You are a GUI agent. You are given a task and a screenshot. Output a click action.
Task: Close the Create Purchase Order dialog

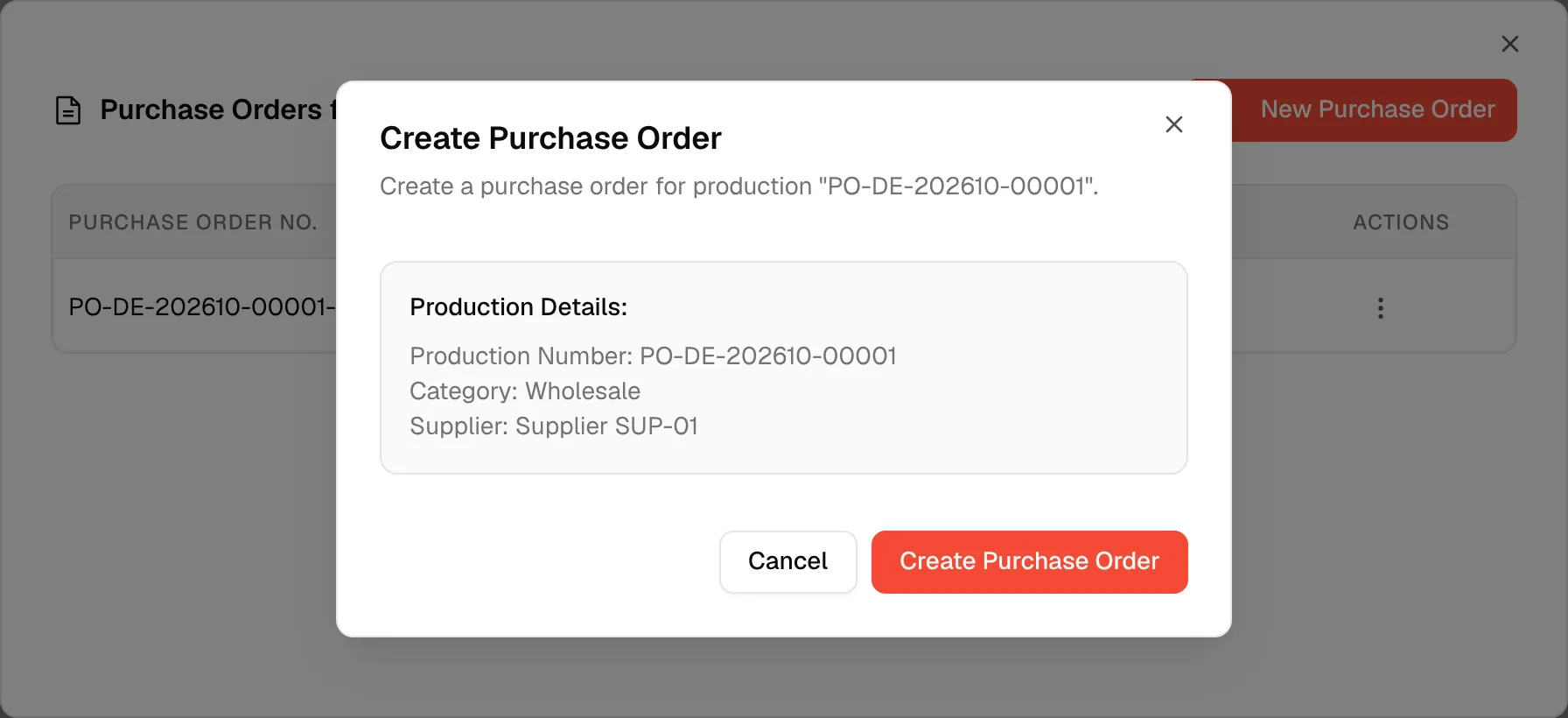pyautogui.click(x=1174, y=124)
